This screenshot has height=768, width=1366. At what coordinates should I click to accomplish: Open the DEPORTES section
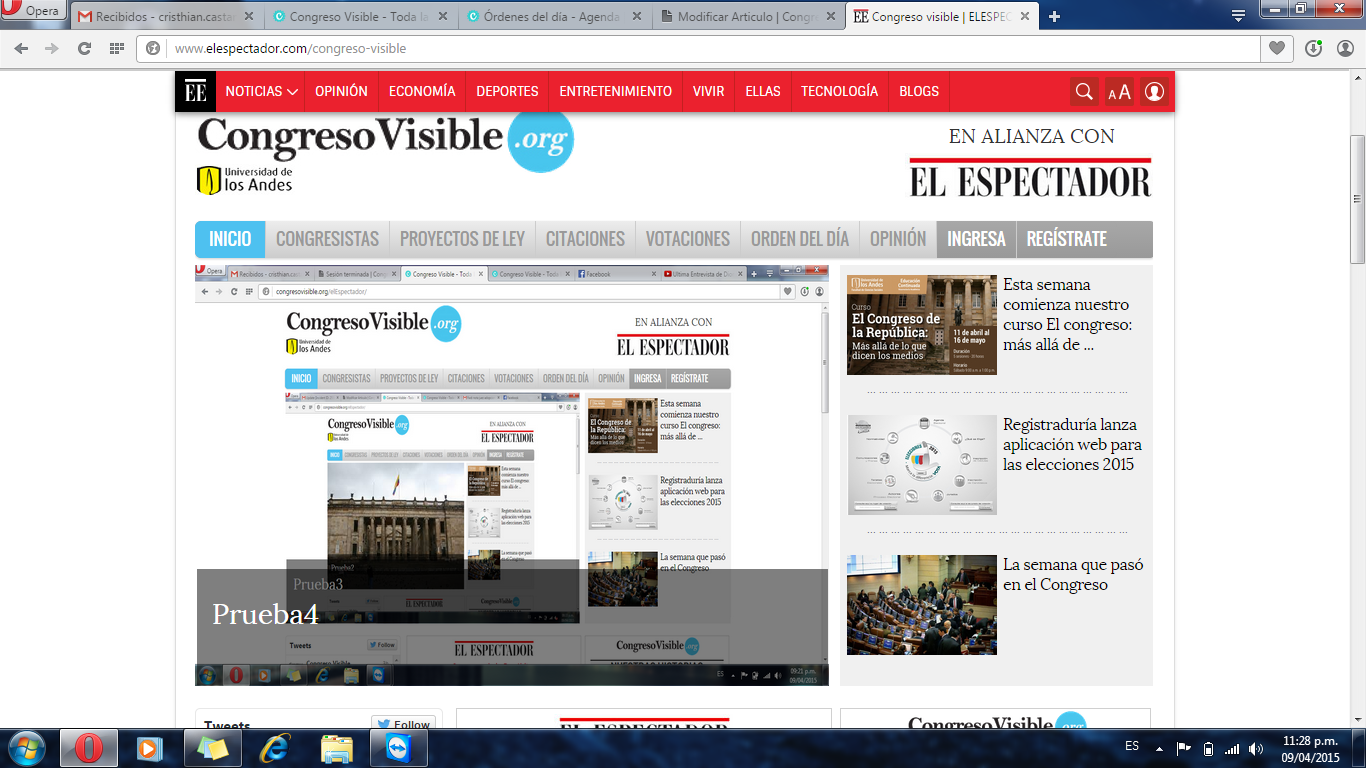(507, 91)
